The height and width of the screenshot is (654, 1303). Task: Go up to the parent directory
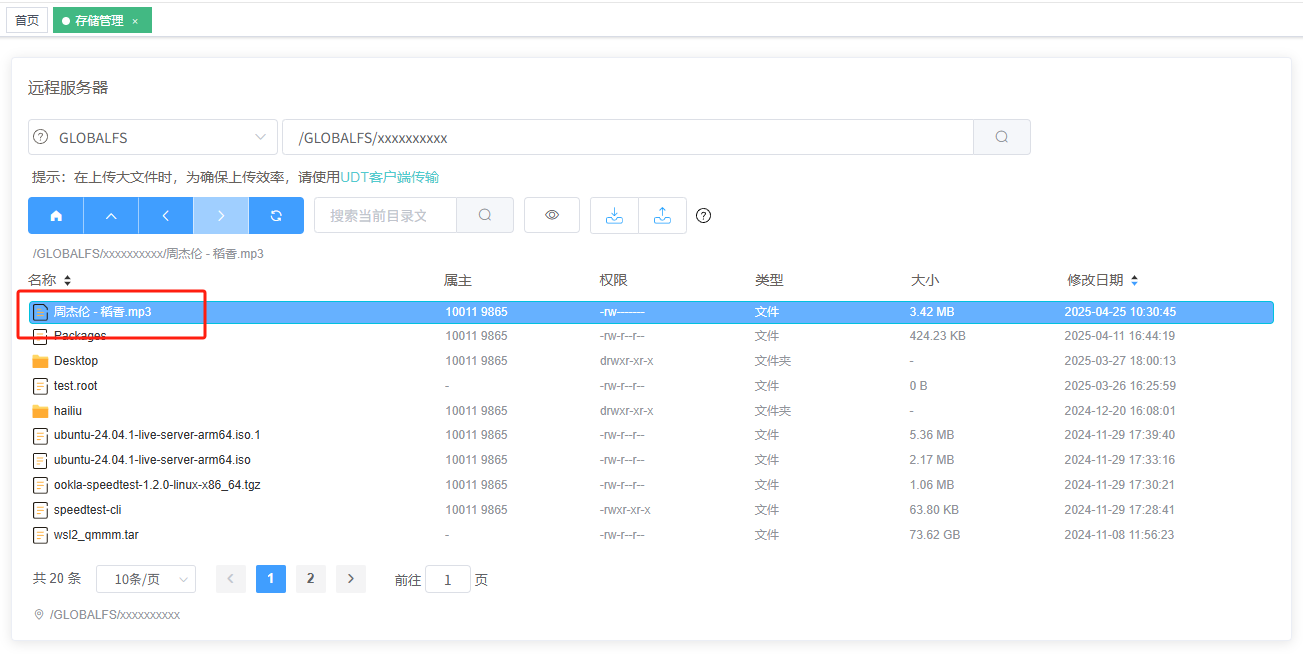pos(111,216)
